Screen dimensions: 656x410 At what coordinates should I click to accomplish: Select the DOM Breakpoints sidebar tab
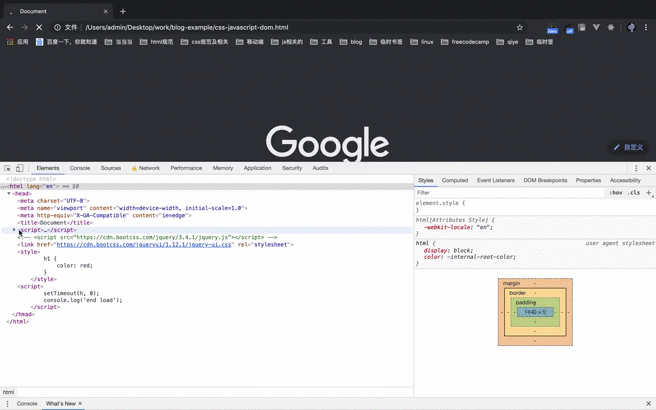[x=545, y=180]
